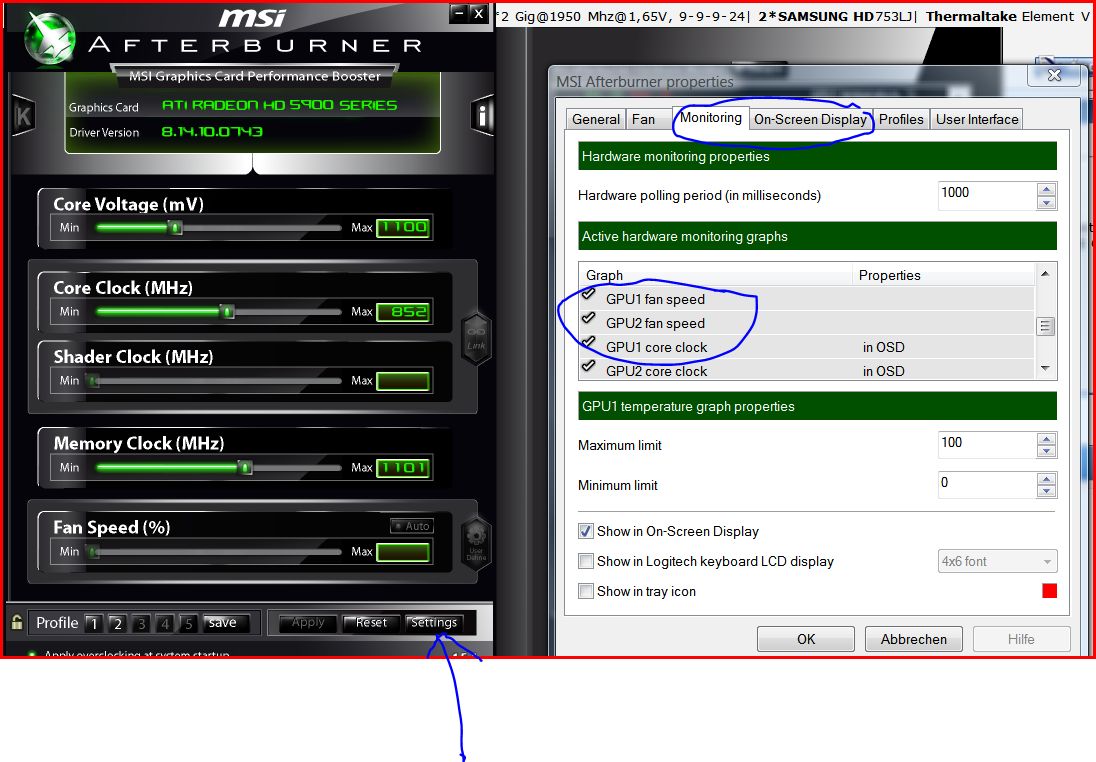The width and height of the screenshot is (1096, 762).
Task: Select profile slot 2
Action: 117,623
